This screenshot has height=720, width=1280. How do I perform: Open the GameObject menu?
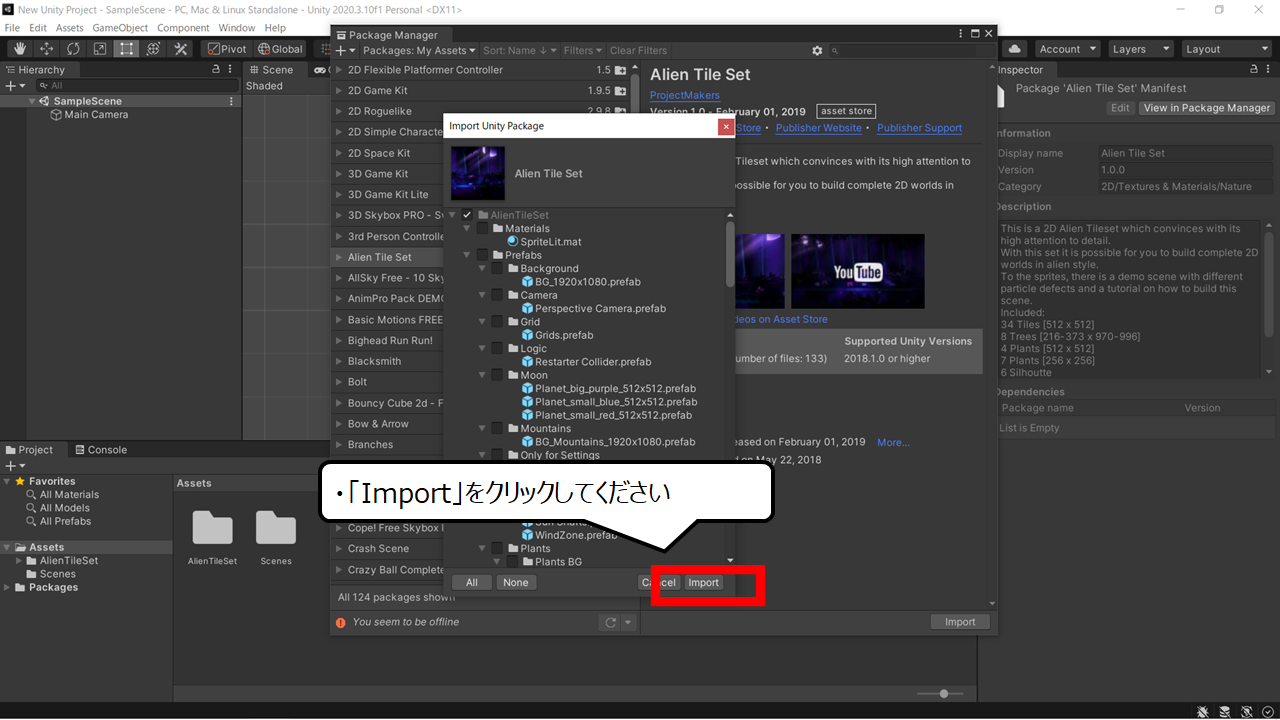point(121,28)
